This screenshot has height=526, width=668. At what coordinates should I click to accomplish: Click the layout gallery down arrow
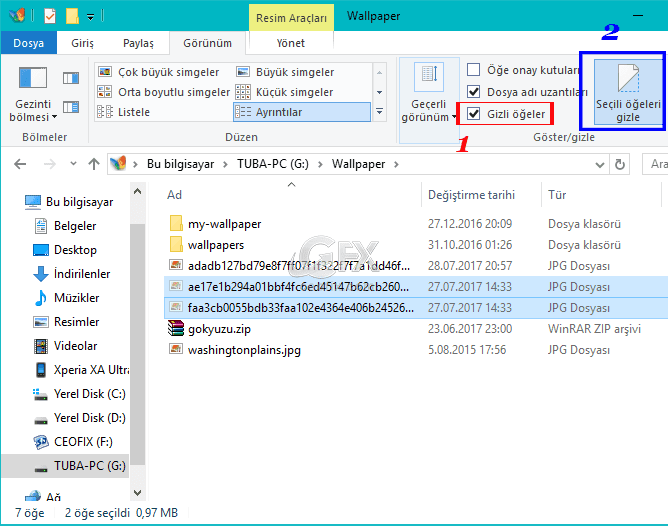click(379, 92)
